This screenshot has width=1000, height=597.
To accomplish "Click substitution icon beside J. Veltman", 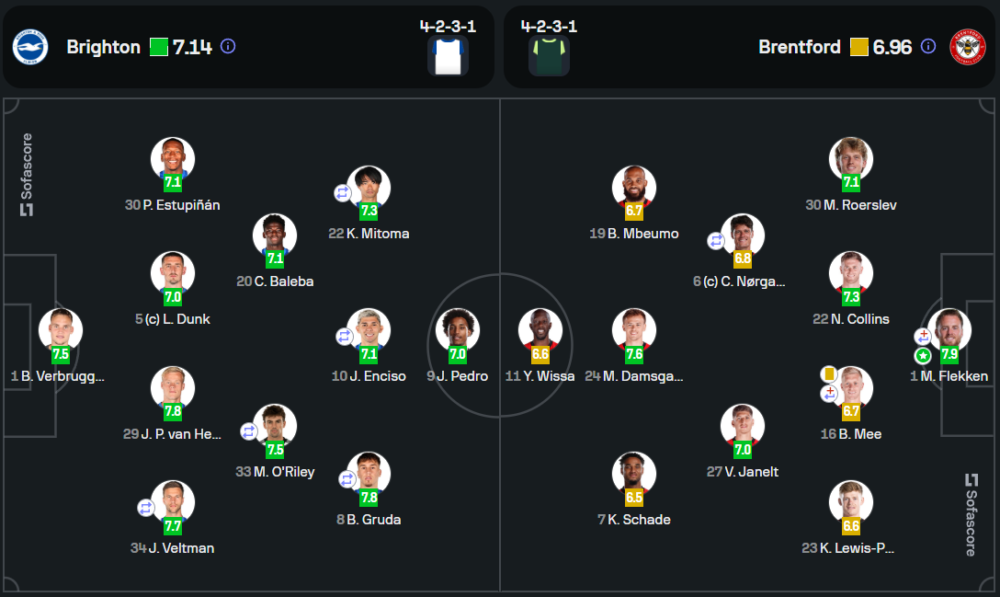I will pos(146,507).
